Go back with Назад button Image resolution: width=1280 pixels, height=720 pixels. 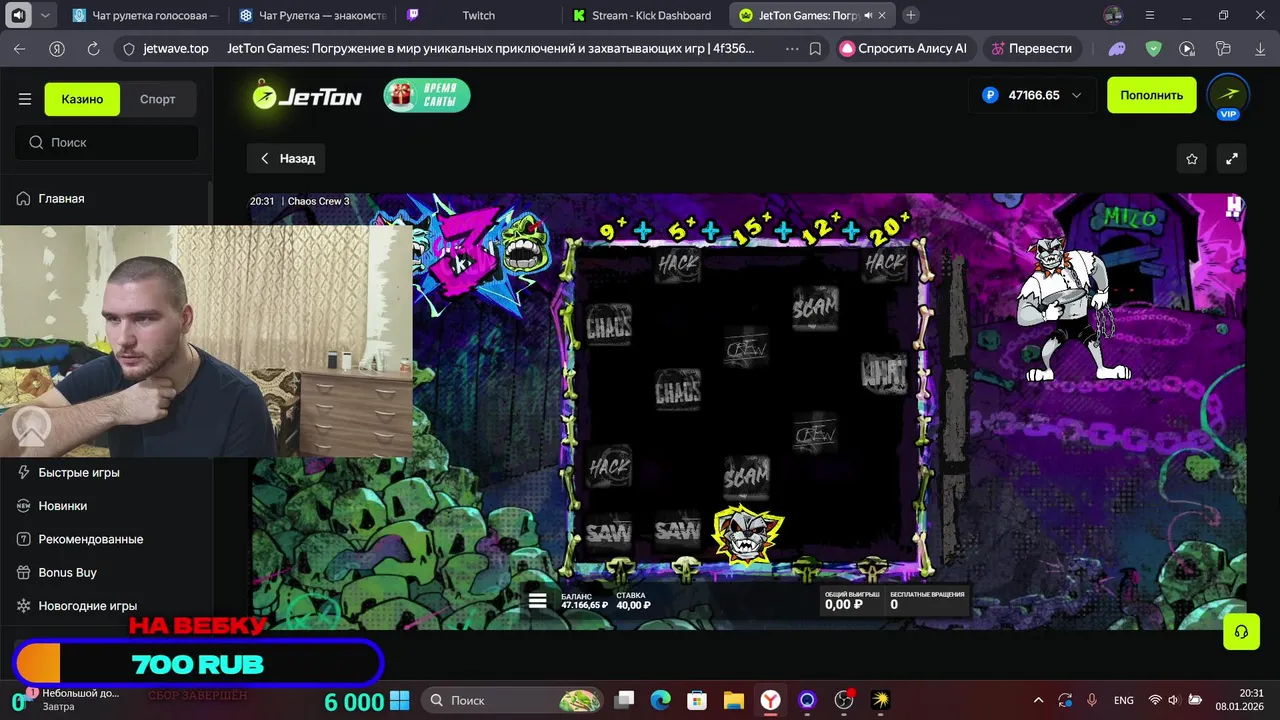287,158
